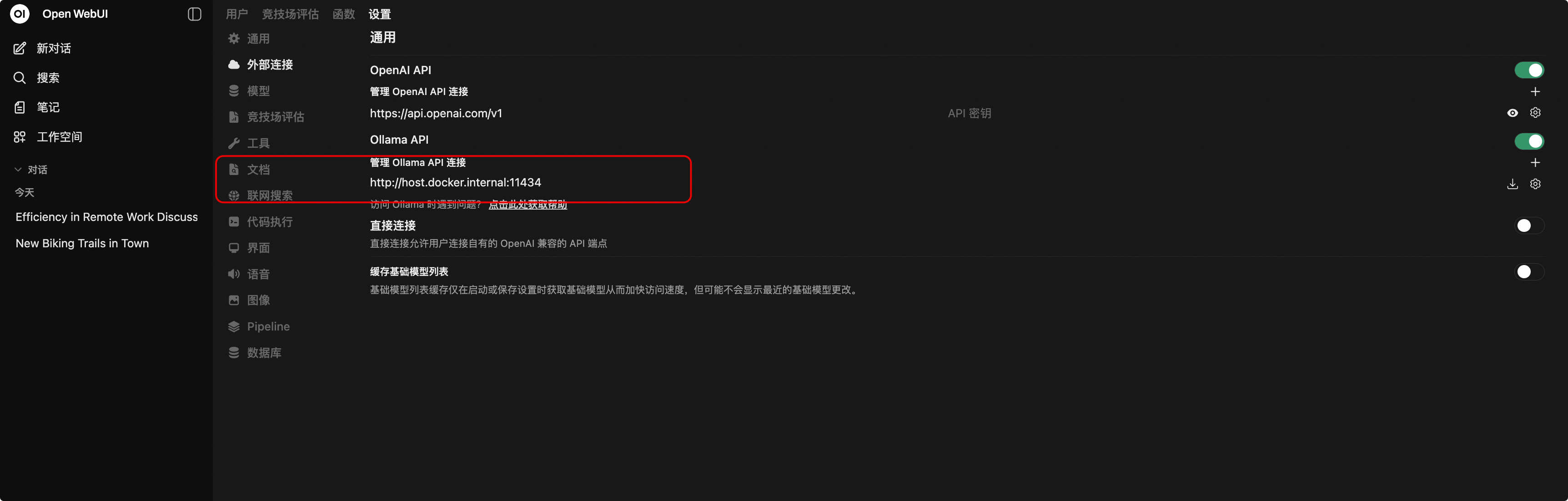Click the API 密钥 input field
The width and height of the screenshot is (1568, 501).
[x=1223, y=113]
